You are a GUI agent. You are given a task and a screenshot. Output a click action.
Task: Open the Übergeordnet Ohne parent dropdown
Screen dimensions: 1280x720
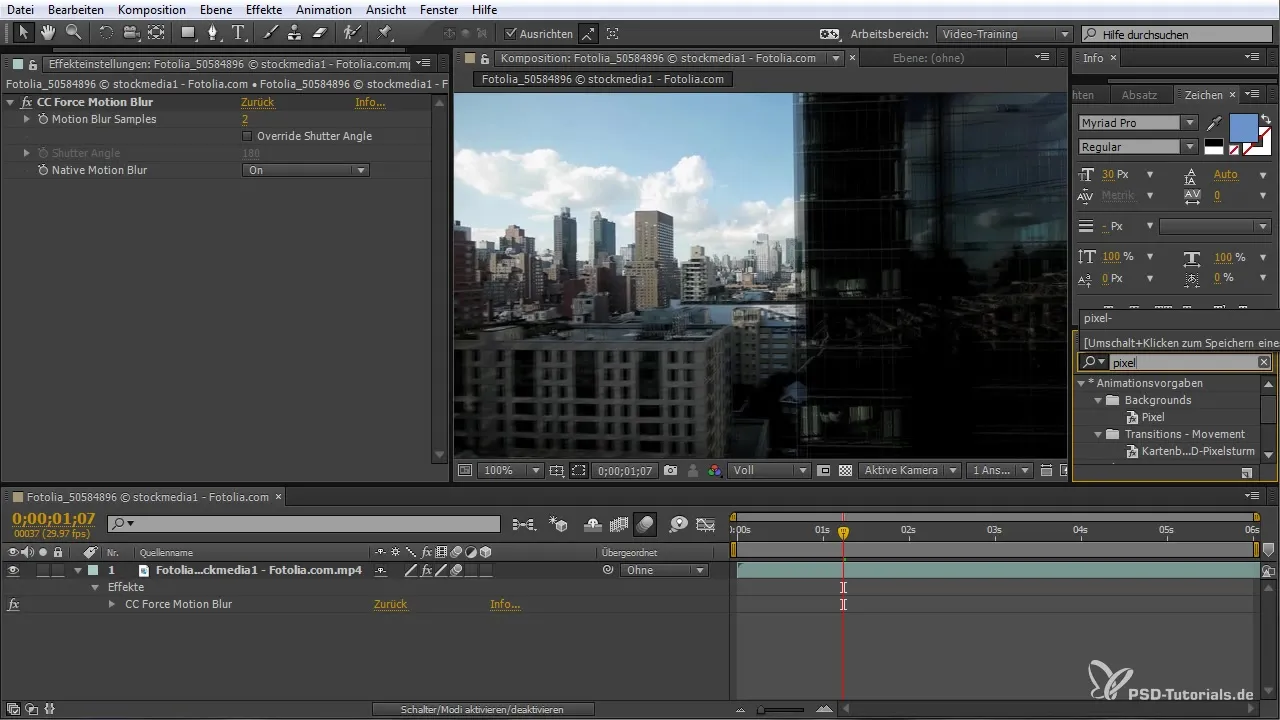[x=664, y=570]
